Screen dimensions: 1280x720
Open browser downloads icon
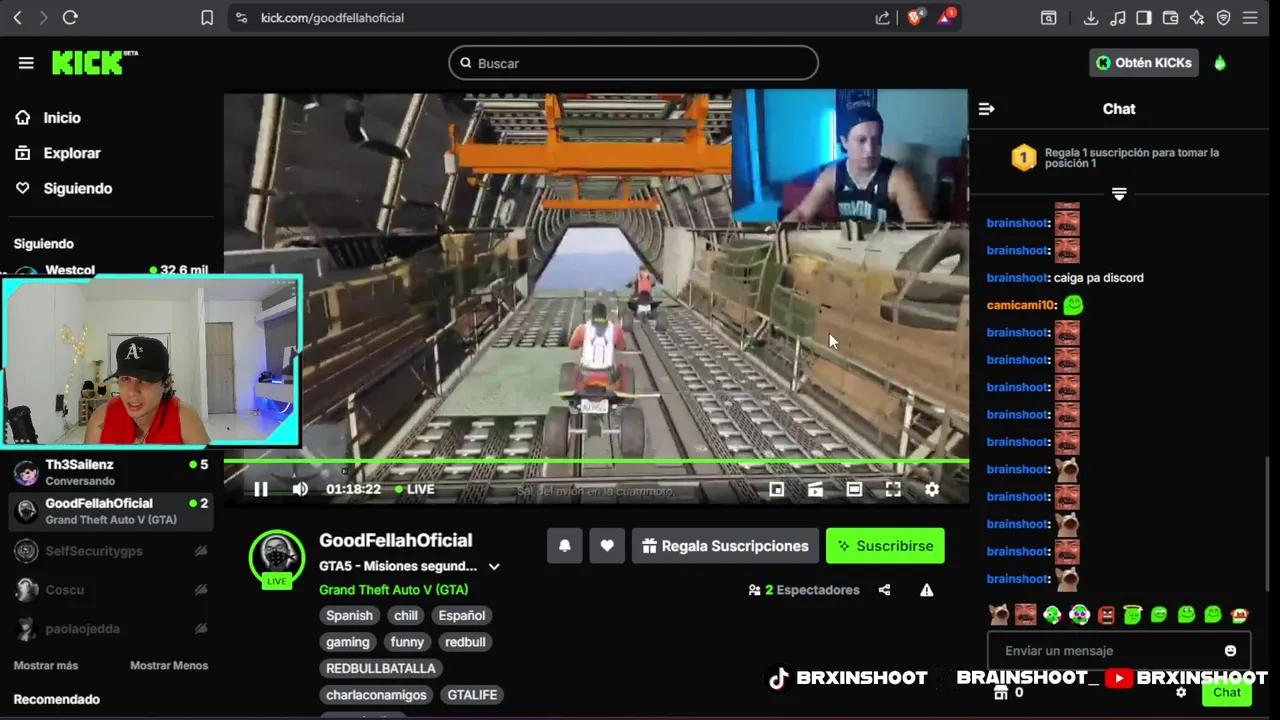(1091, 18)
